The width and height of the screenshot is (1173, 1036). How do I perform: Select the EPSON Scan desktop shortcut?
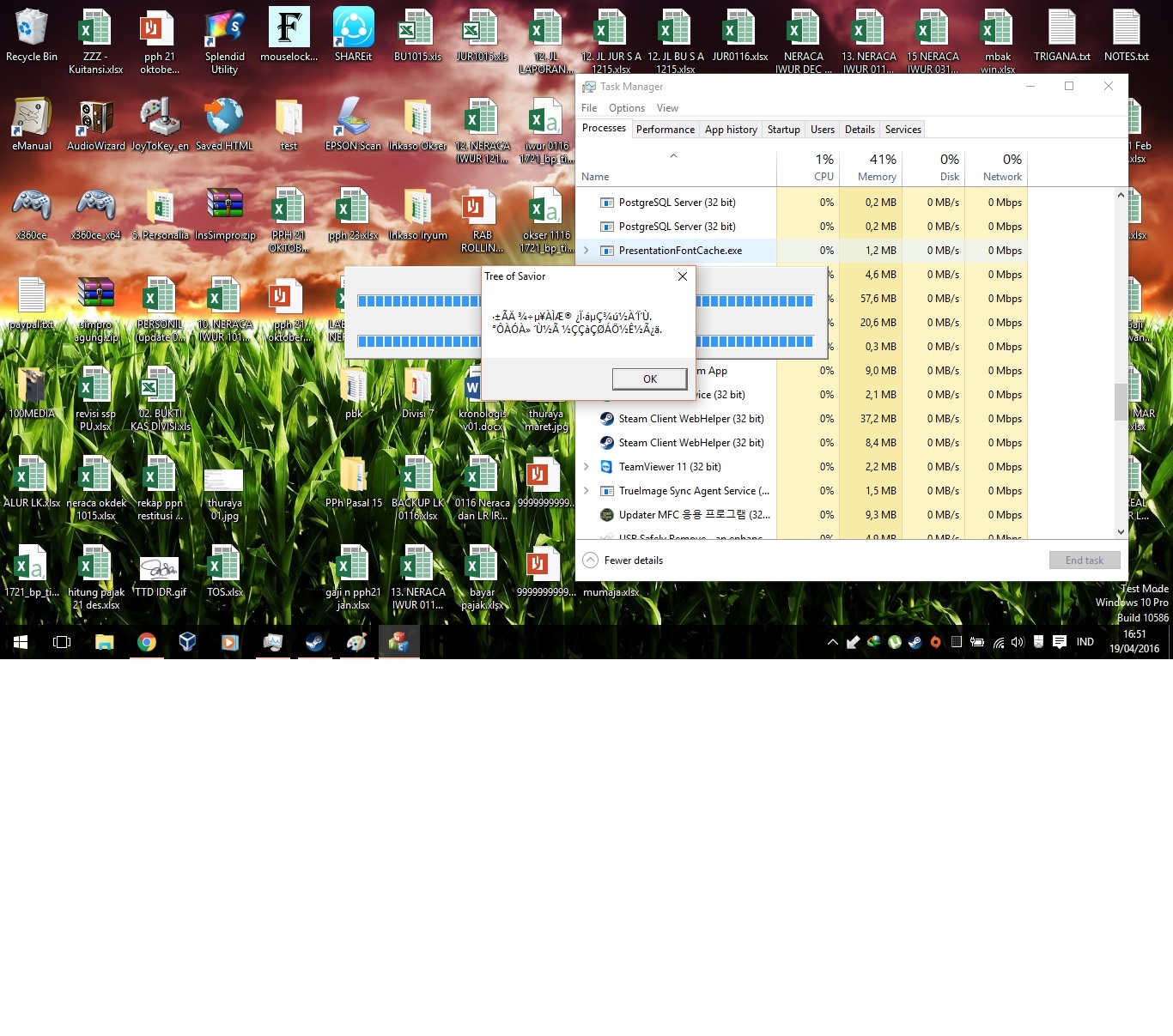pos(353,124)
